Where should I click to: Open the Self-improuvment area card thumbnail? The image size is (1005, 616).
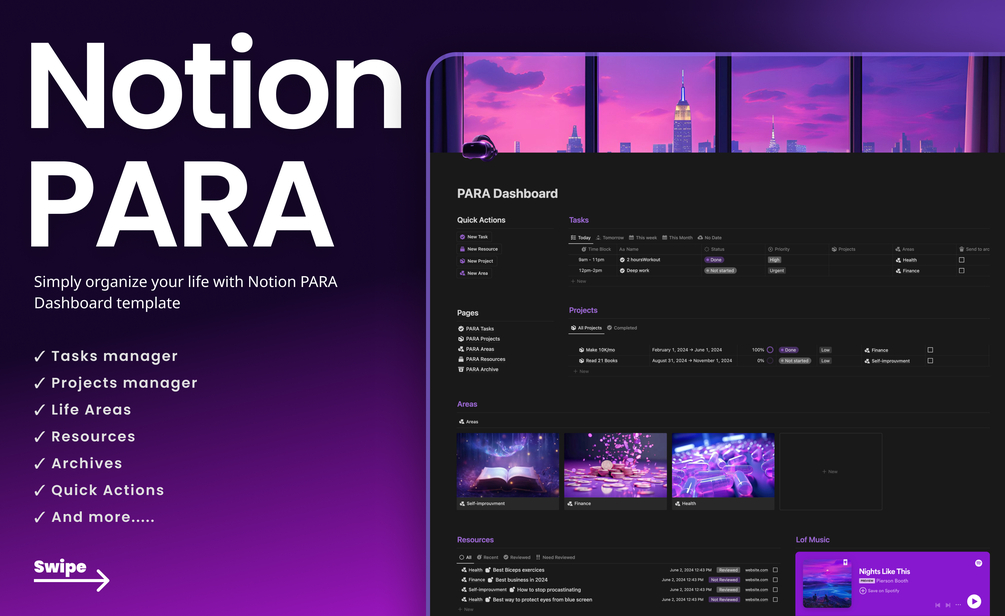pyautogui.click(x=508, y=465)
